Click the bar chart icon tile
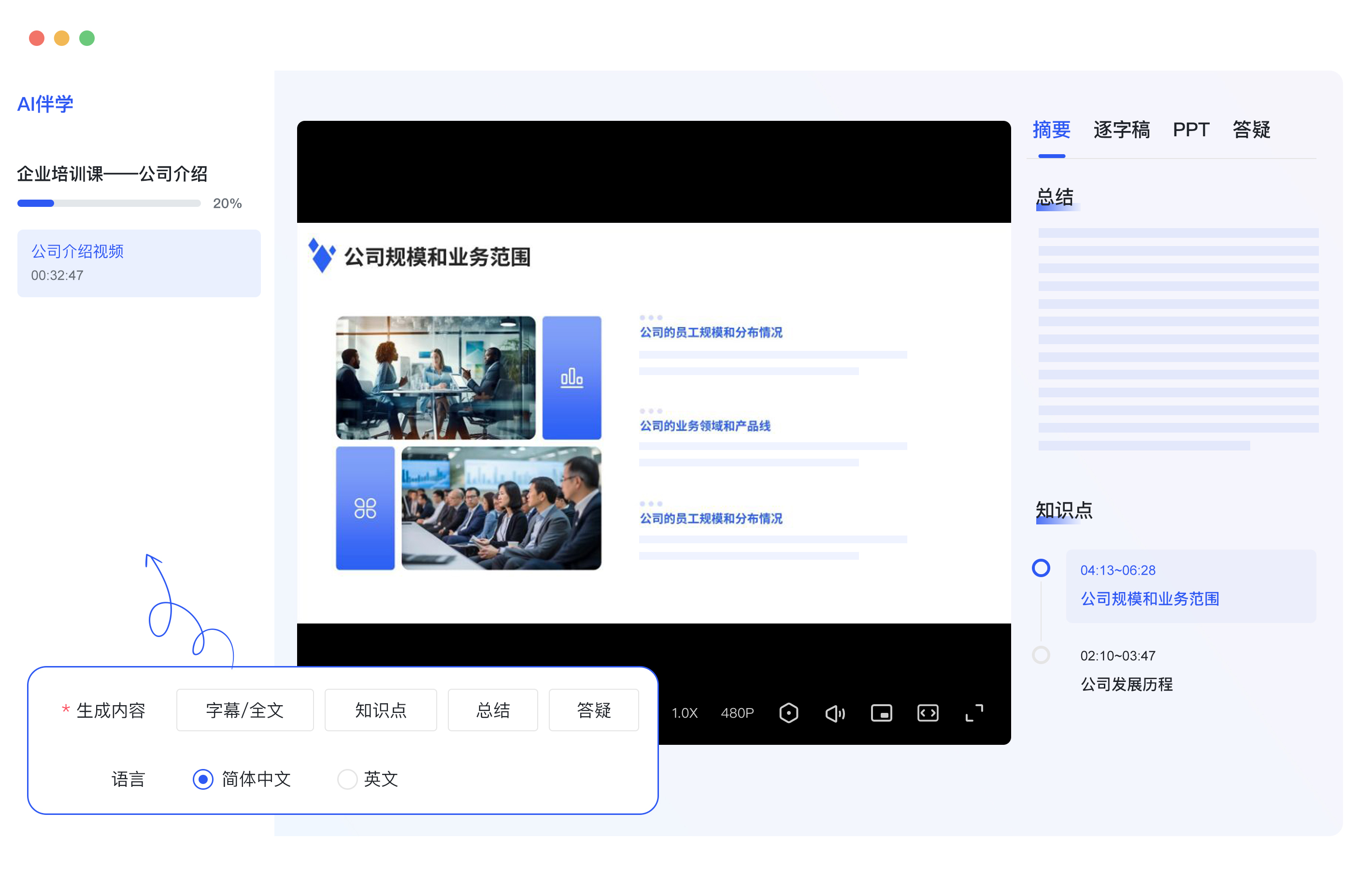 pos(572,377)
